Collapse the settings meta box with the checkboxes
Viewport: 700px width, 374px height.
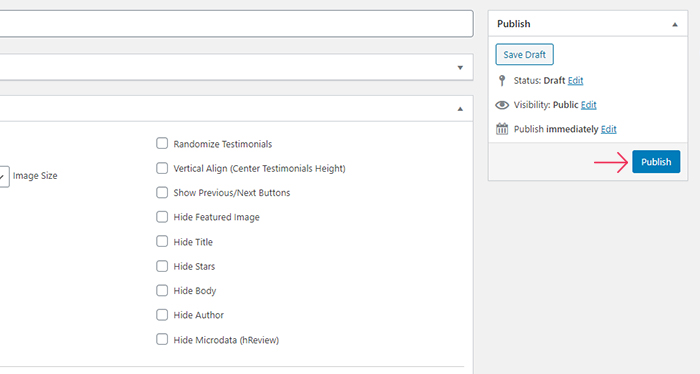[460, 109]
